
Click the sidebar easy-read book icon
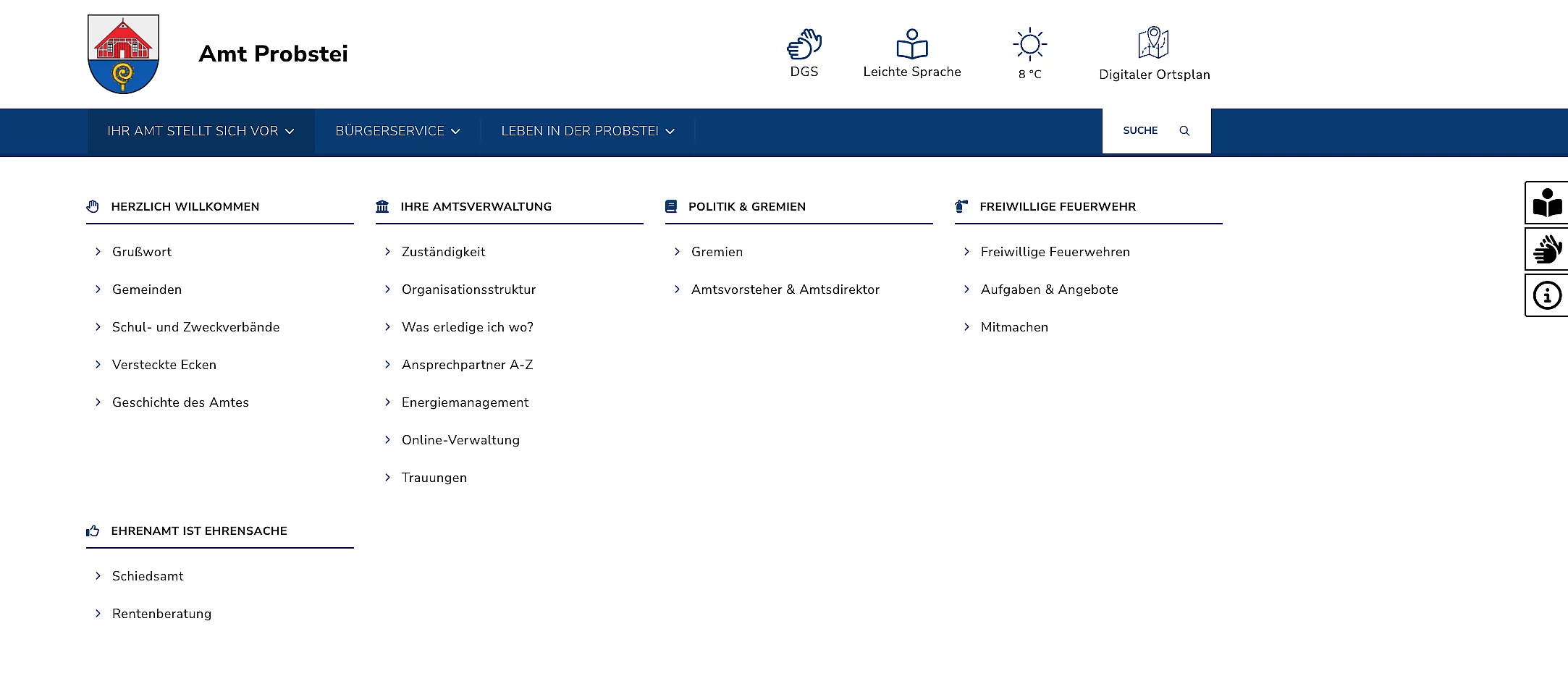(1547, 203)
